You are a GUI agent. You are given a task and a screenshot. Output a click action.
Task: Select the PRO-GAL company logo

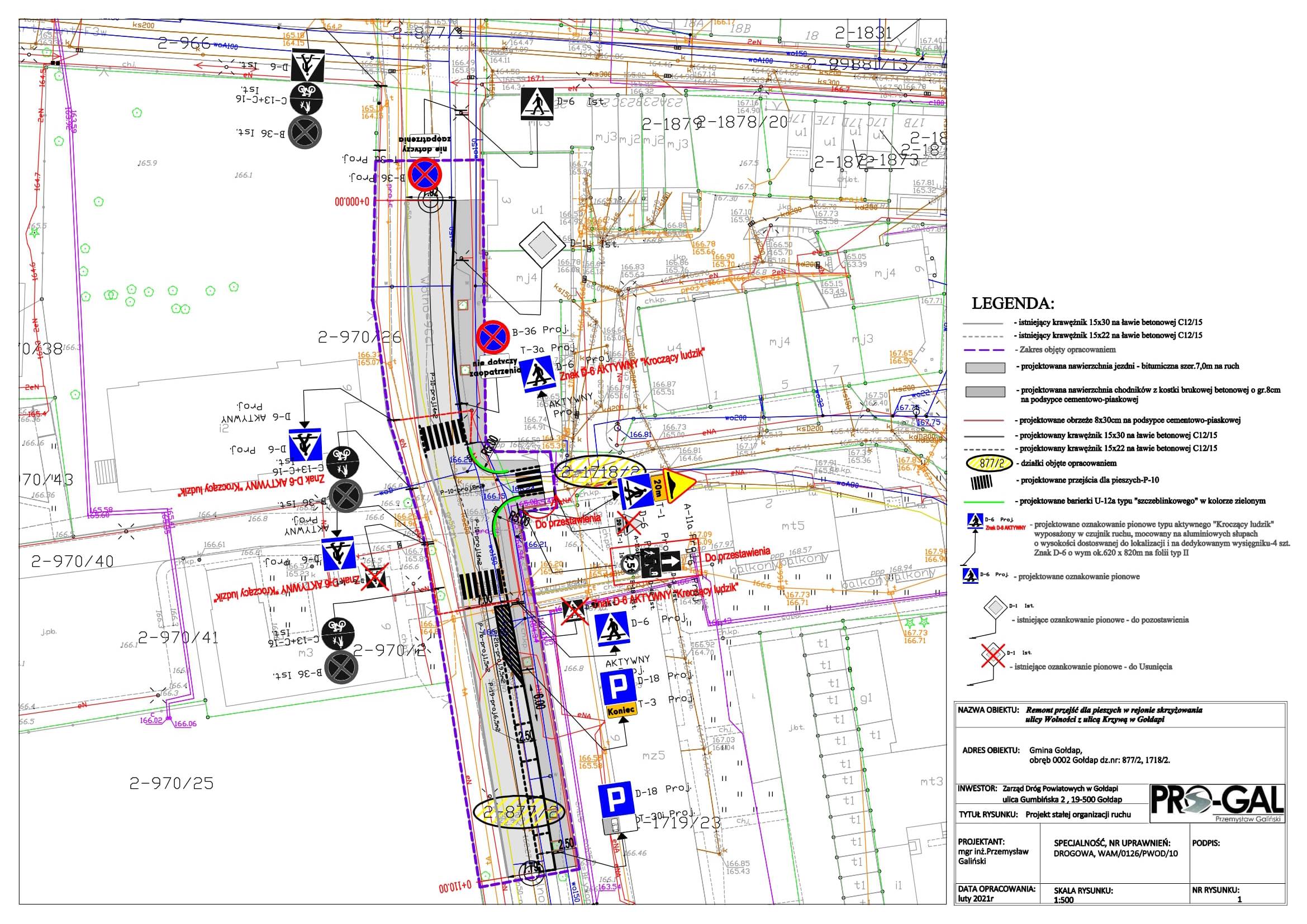click(1218, 803)
